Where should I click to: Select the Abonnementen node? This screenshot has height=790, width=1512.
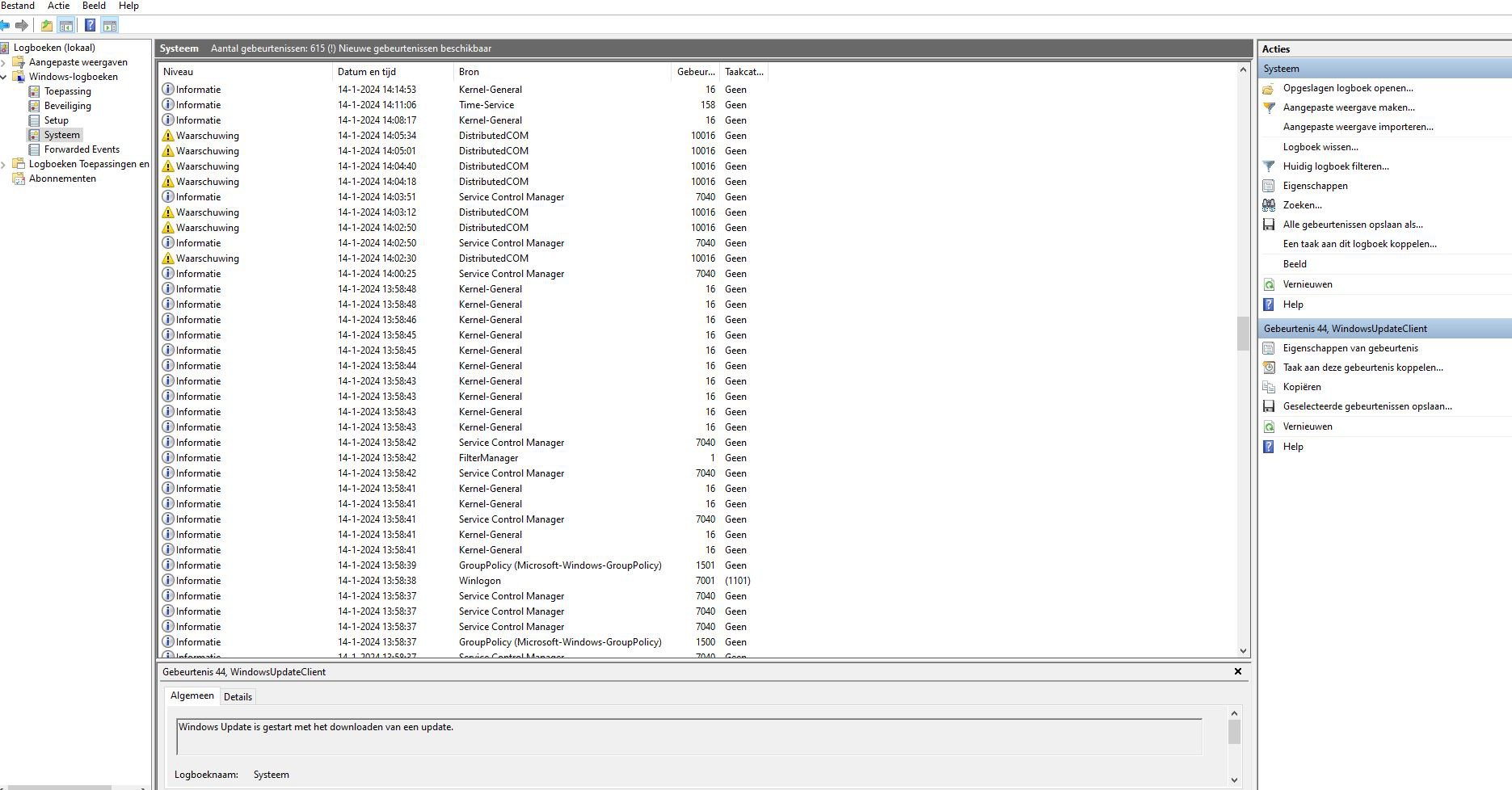pos(62,179)
